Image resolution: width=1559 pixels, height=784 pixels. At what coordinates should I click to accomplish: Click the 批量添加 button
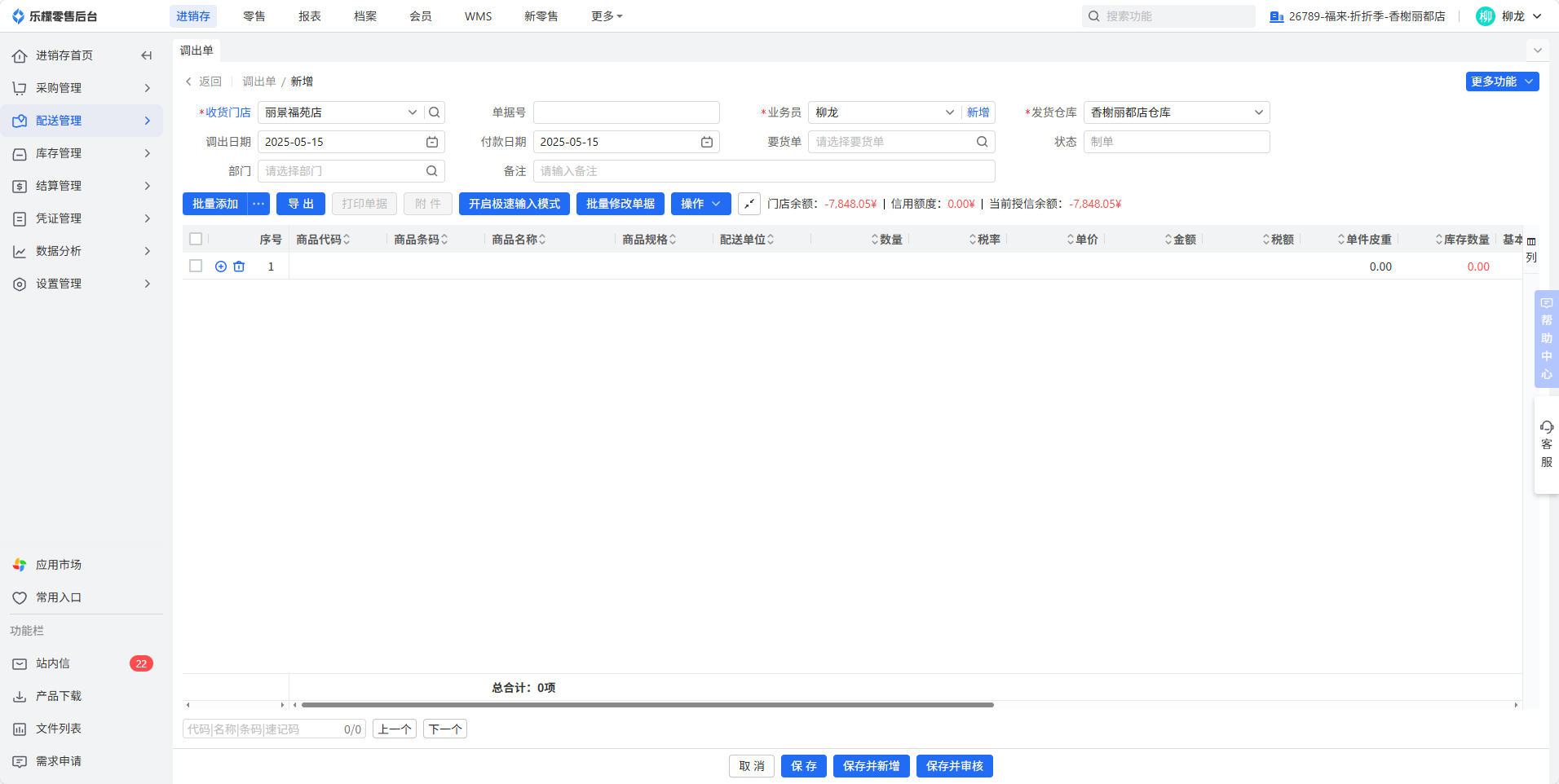[215, 204]
